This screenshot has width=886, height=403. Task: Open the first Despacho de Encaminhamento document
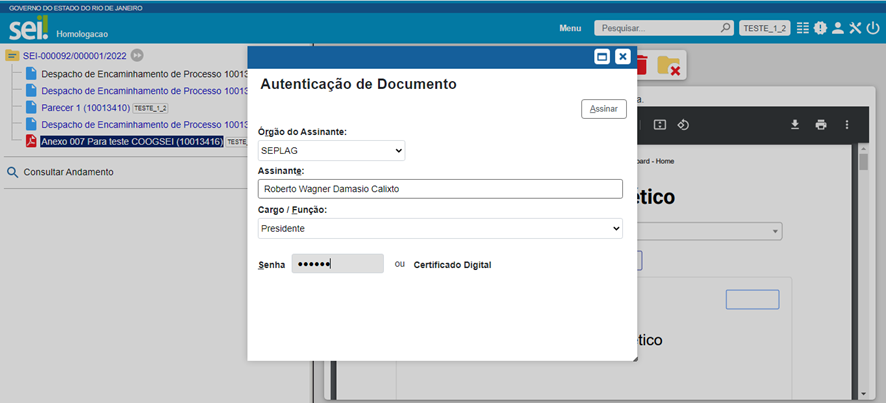[145, 73]
